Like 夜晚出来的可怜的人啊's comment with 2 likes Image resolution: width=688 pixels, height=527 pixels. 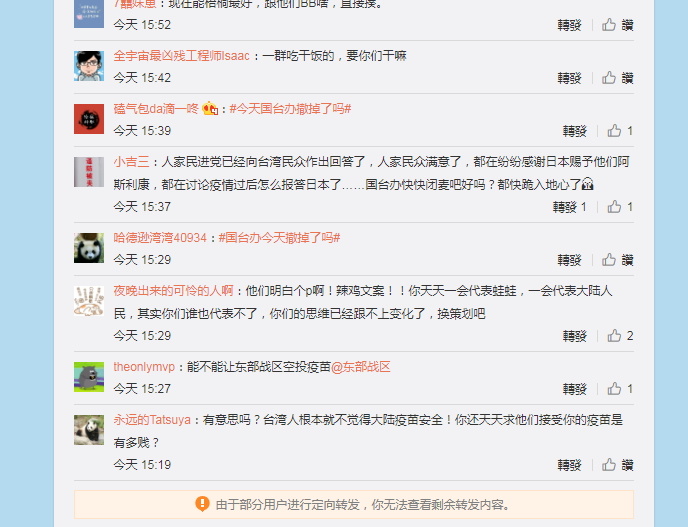coord(620,336)
